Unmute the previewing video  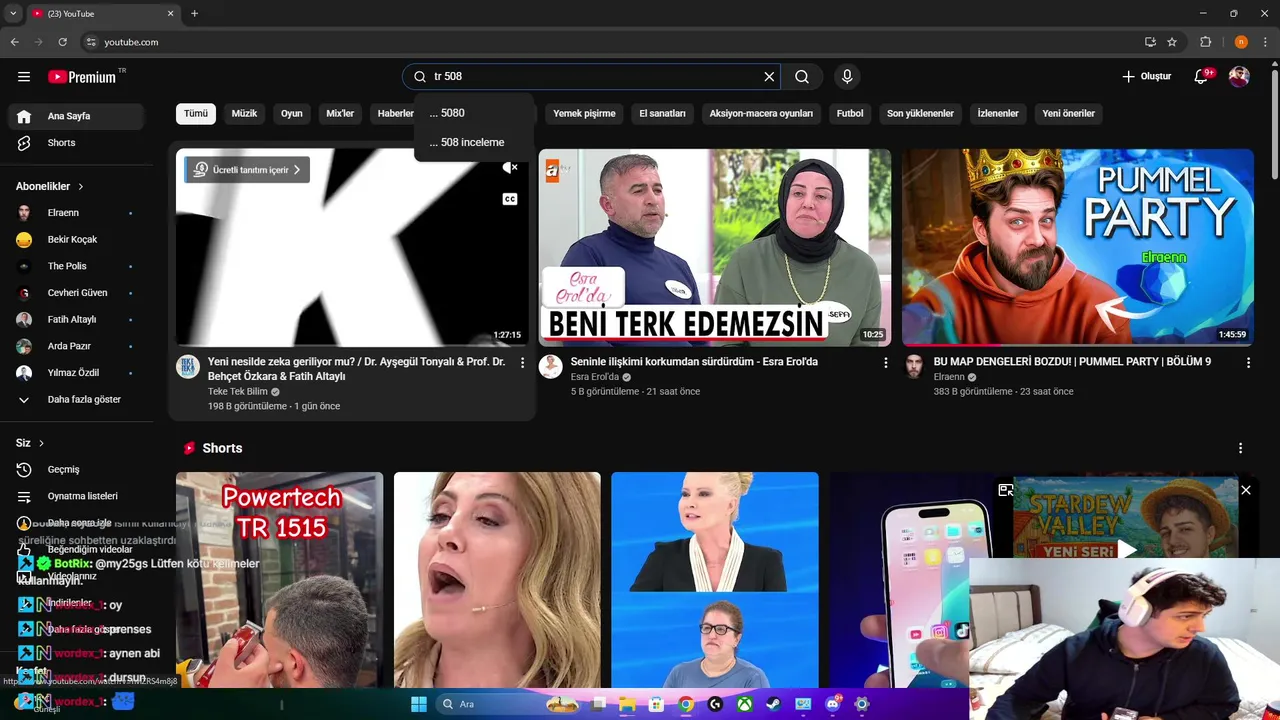coord(510,168)
